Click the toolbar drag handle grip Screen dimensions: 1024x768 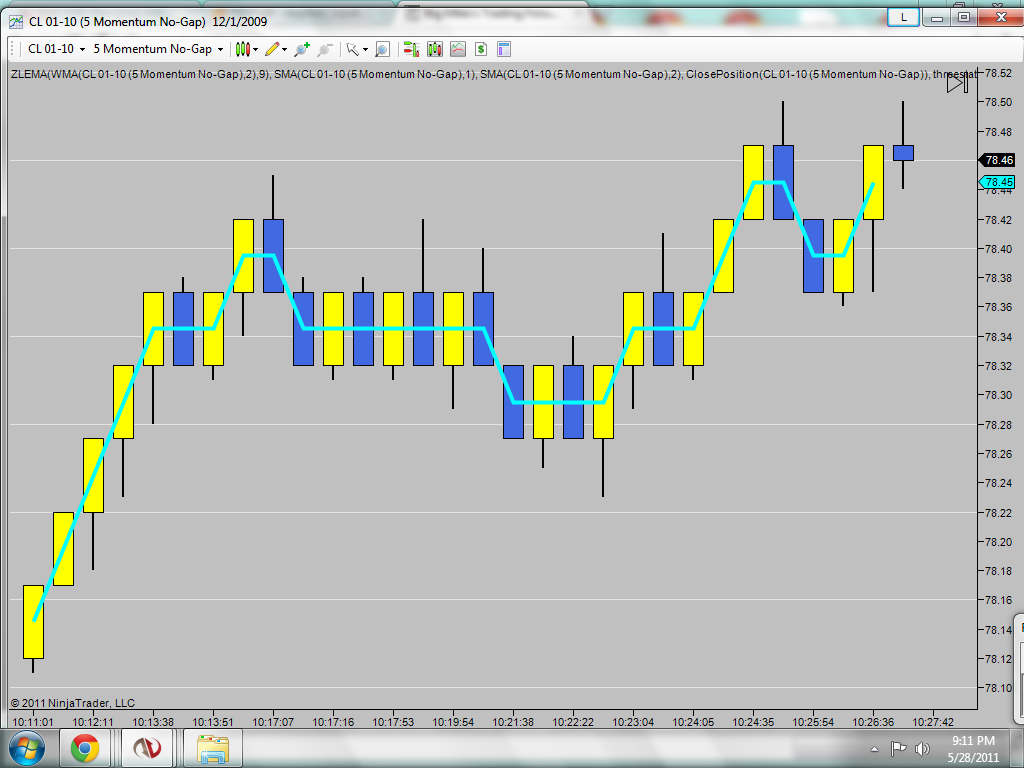coord(13,49)
